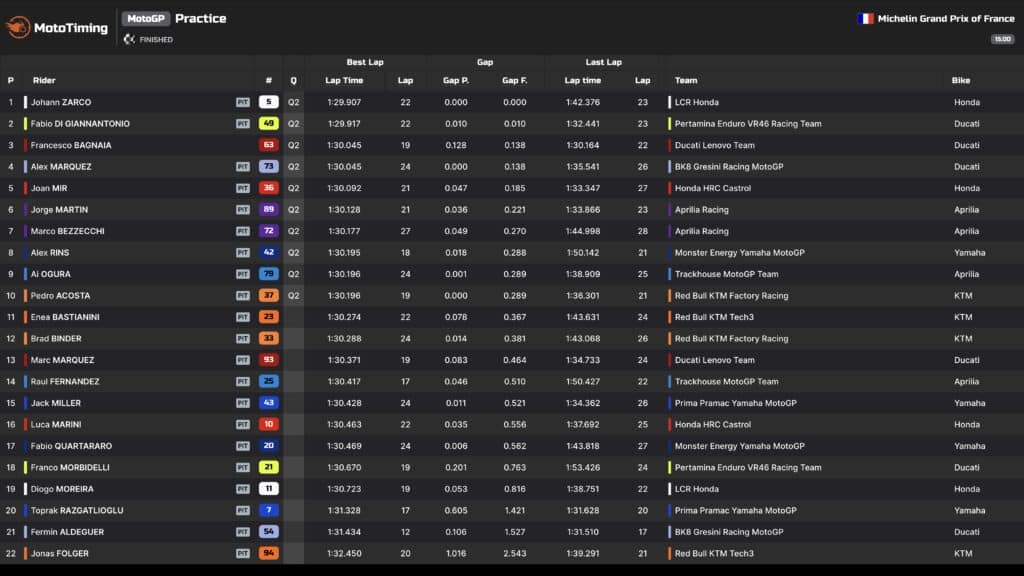Click the Gap P. column header
Image resolution: width=1024 pixels, height=576 pixels.
456,80
